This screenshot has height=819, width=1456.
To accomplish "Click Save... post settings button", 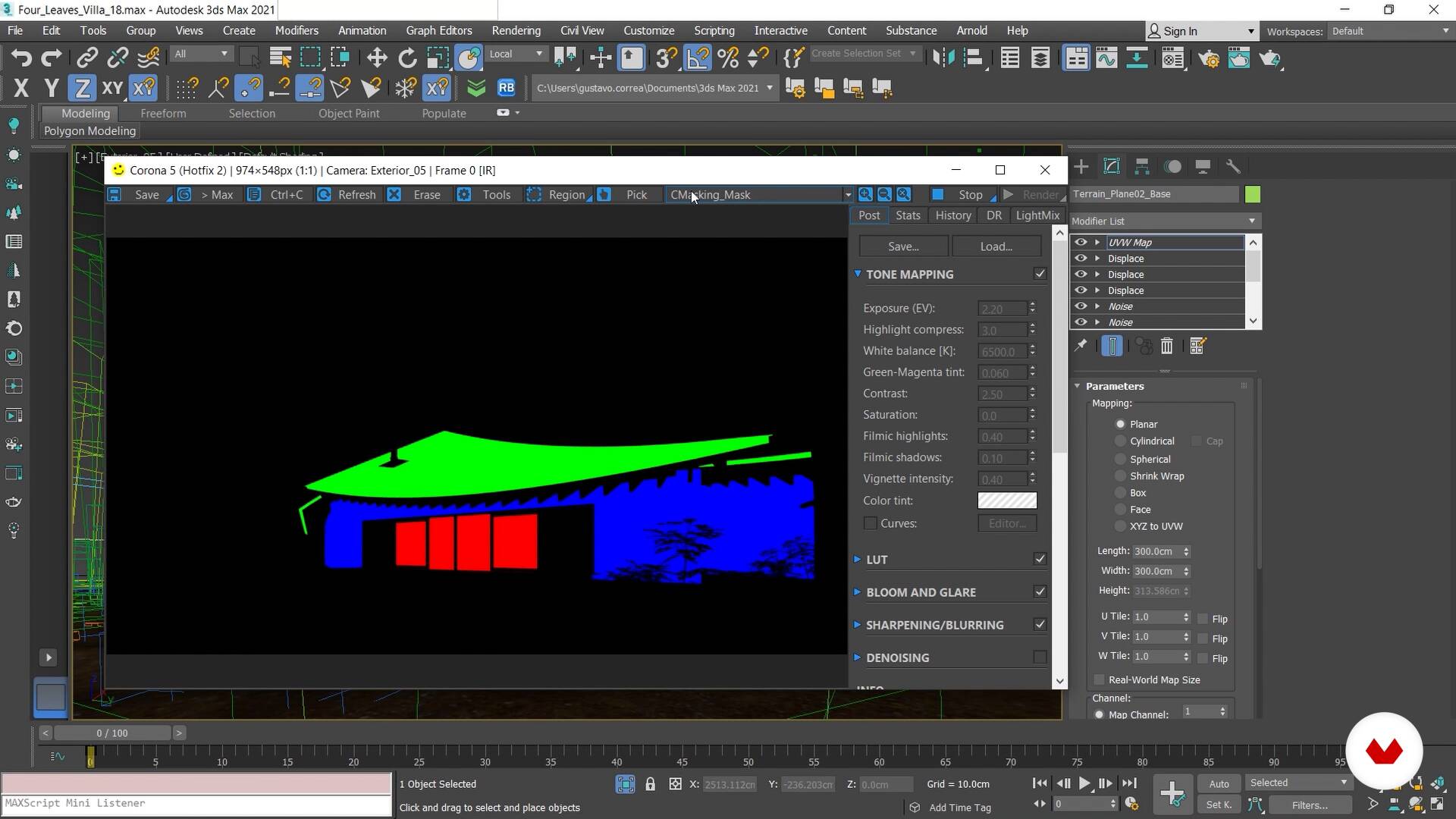I will [x=903, y=246].
